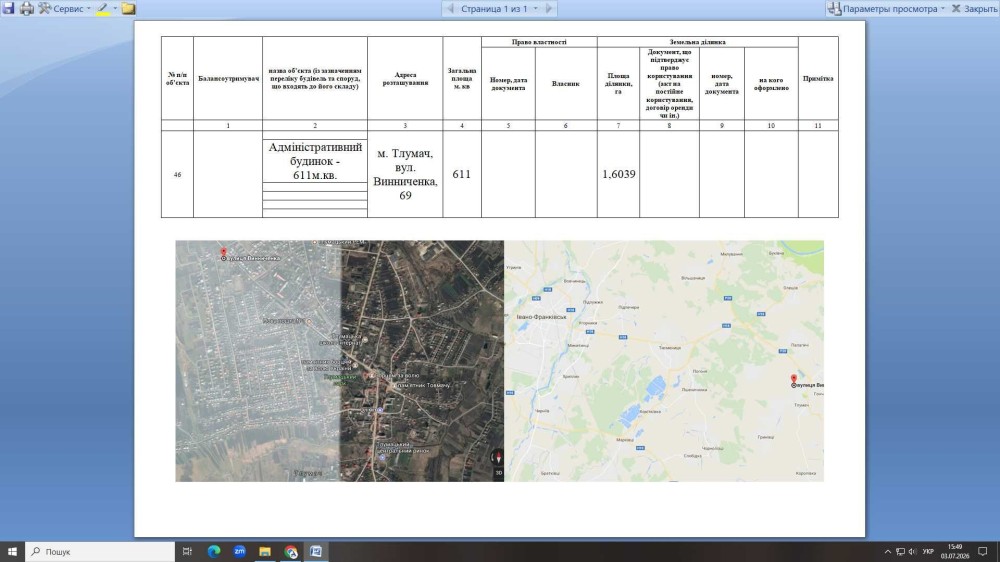The width and height of the screenshot is (1000, 562).
Task: Click the folder icon in the toolbar
Action: point(128,8)
